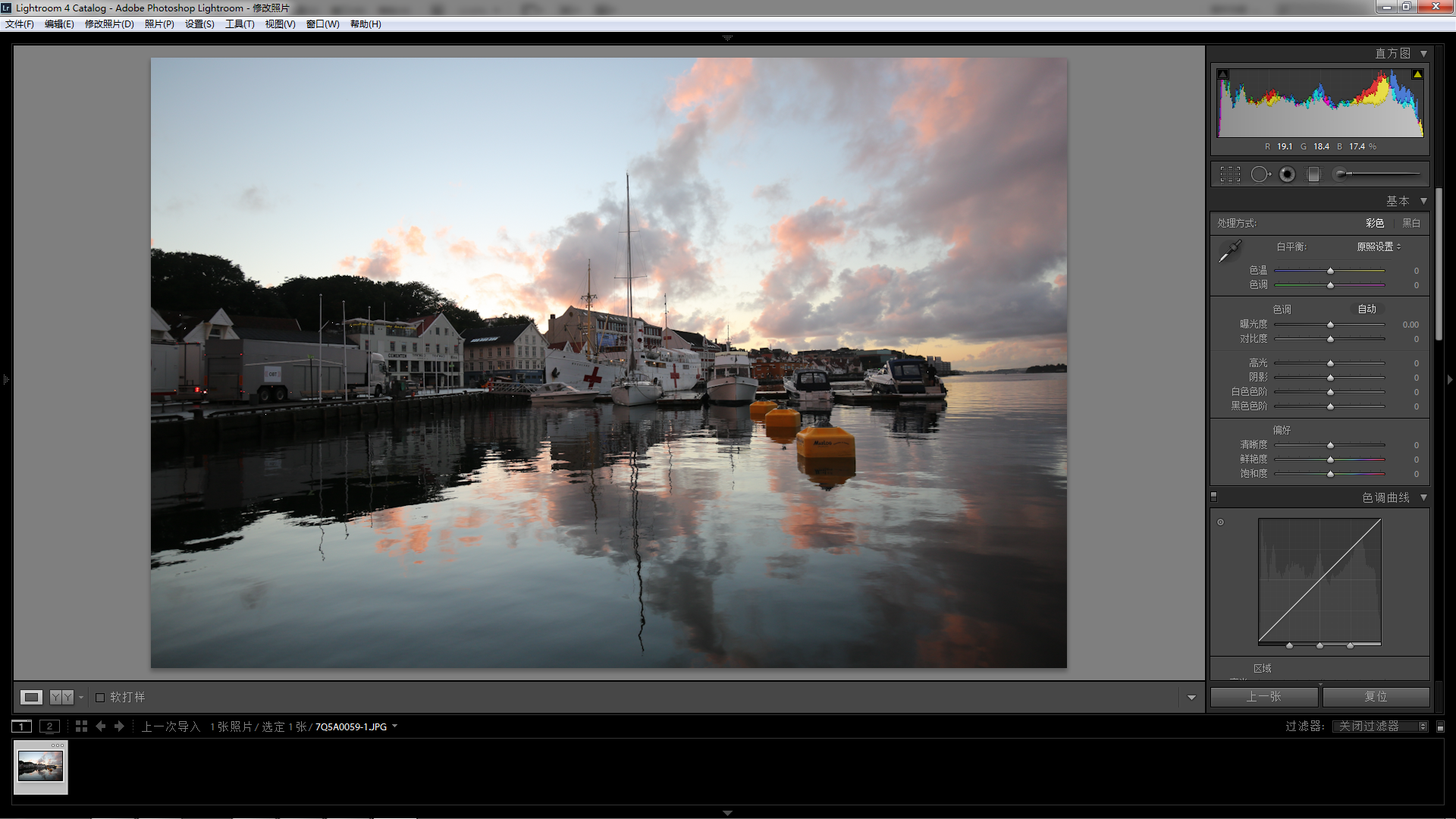The height and width of the screenshot is (819, 1456).
Task: Toggle the shadow clipping indicator triangle
Action: point(1222,74)
